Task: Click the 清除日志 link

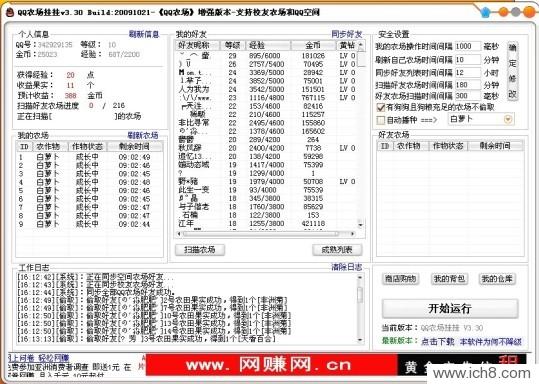Action: [346, 267]
